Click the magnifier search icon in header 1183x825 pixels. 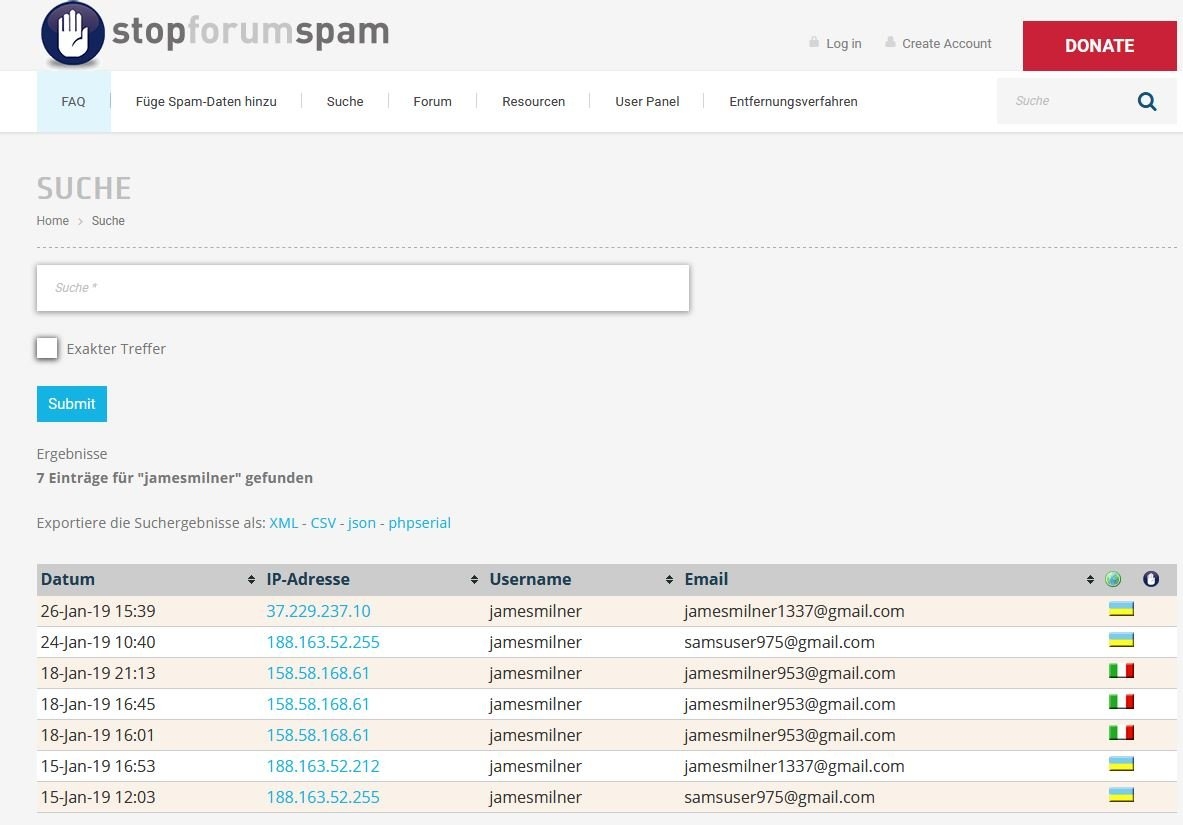coord(1147,101)
